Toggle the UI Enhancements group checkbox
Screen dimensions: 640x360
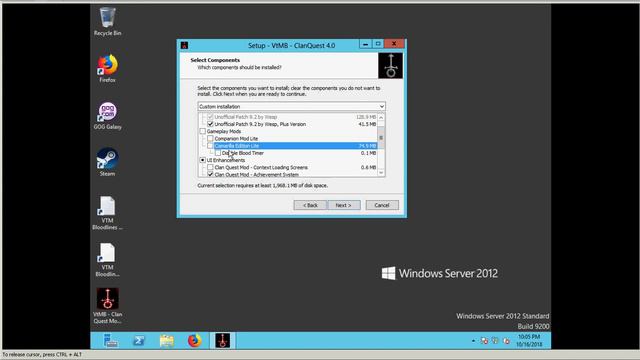(x=203, y=160)
